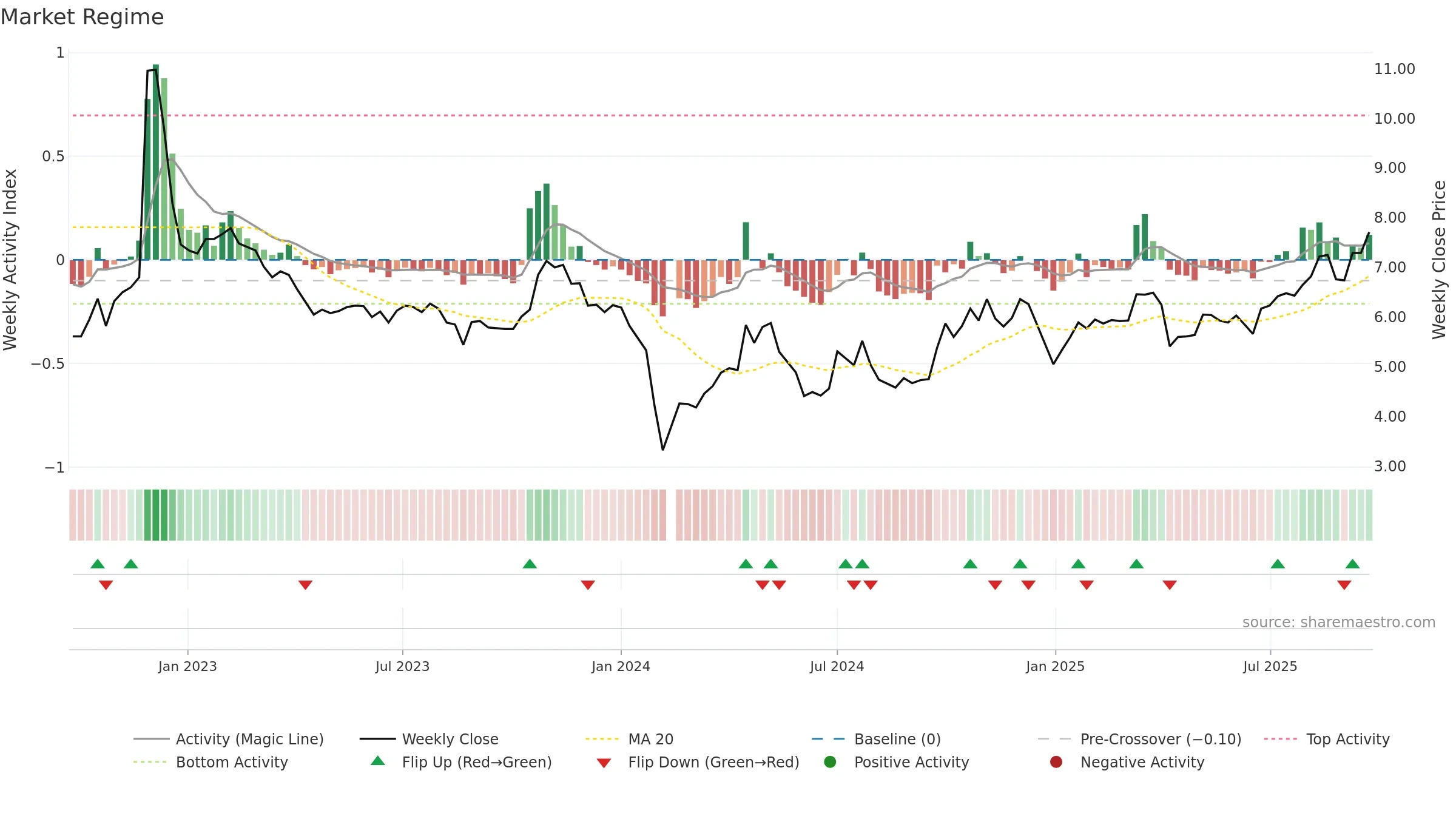The width and height of the screenshot is (1456, 819).
Task: Toggle the Weekly Close legend entry
Action: pos(429,739)
